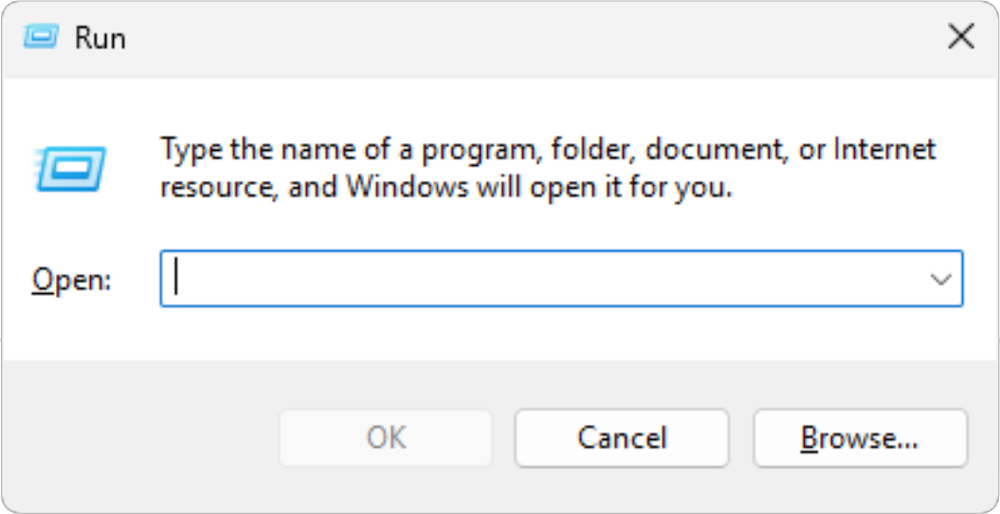This screenshot has height=514, width=1000.
Task: Click the blinking text cursor in Open field
Action: point(177,279)
